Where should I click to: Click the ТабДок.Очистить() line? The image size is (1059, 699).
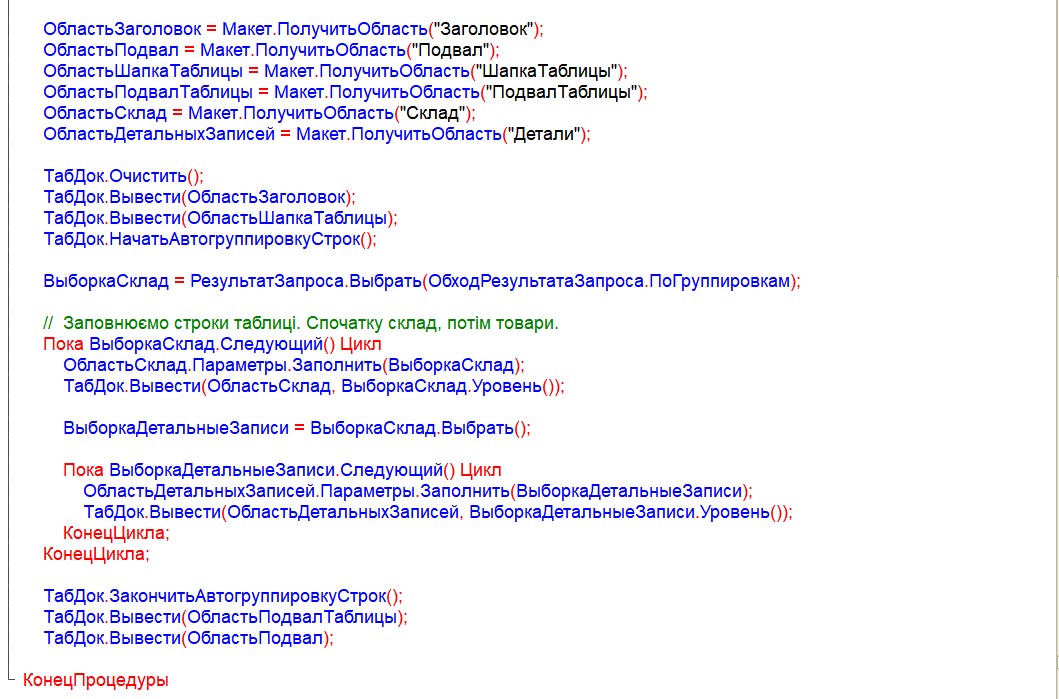123,176
